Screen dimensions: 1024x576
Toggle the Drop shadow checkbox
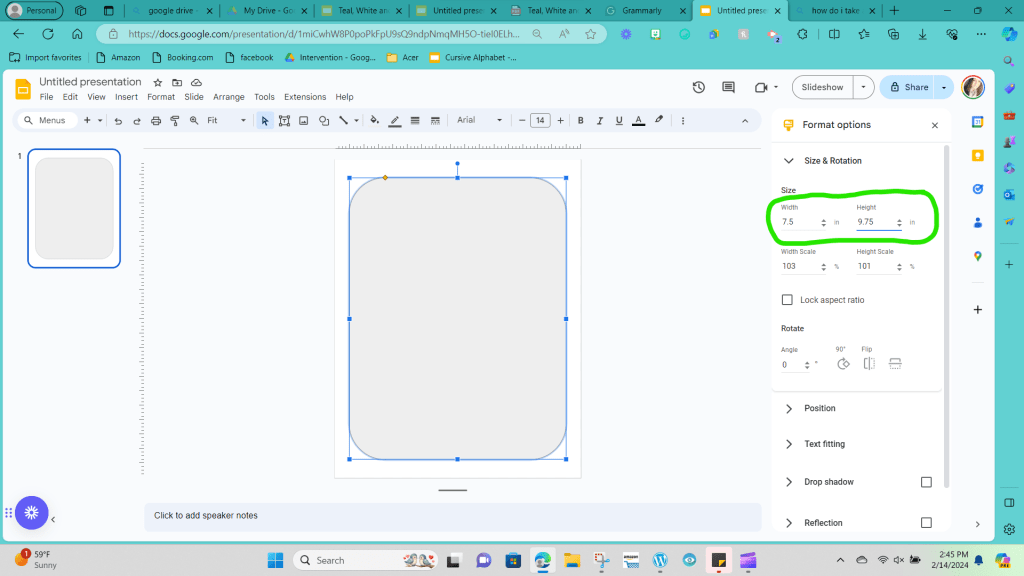pyautogui.click(x=926, y=482)
